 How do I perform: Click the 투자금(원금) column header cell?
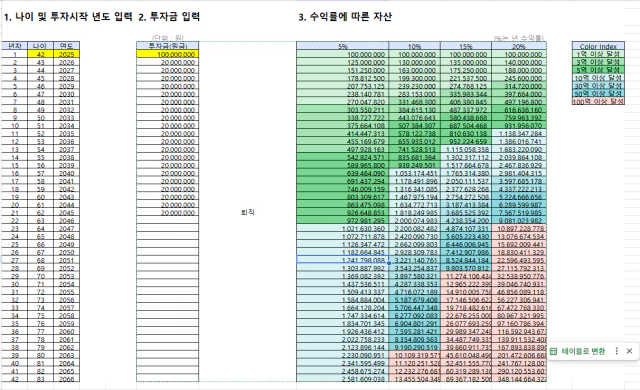tap(167, 46)
